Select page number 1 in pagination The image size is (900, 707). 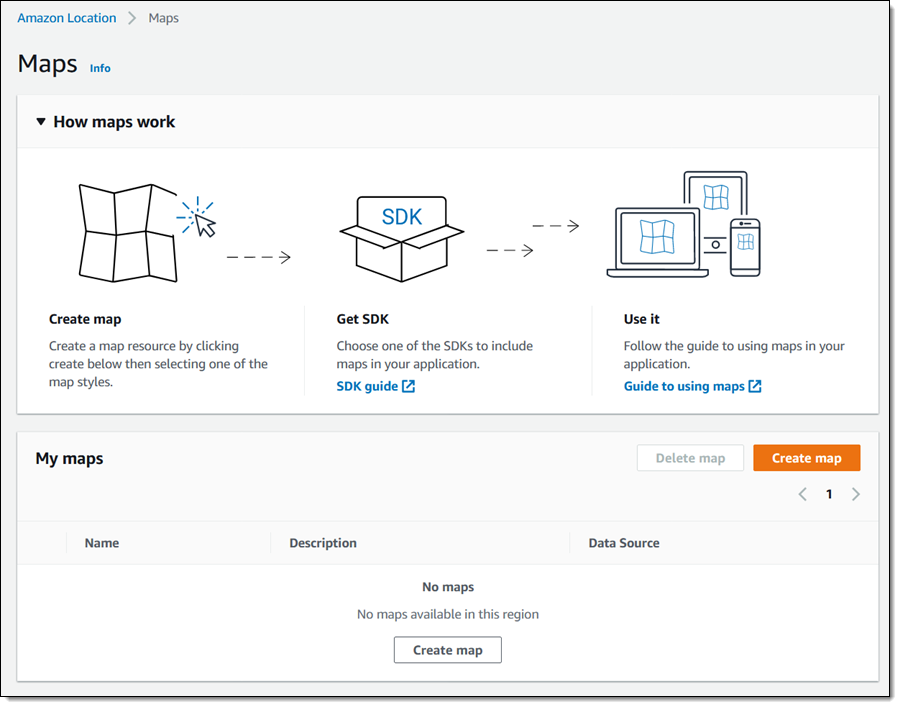click(x=829, y=494)
